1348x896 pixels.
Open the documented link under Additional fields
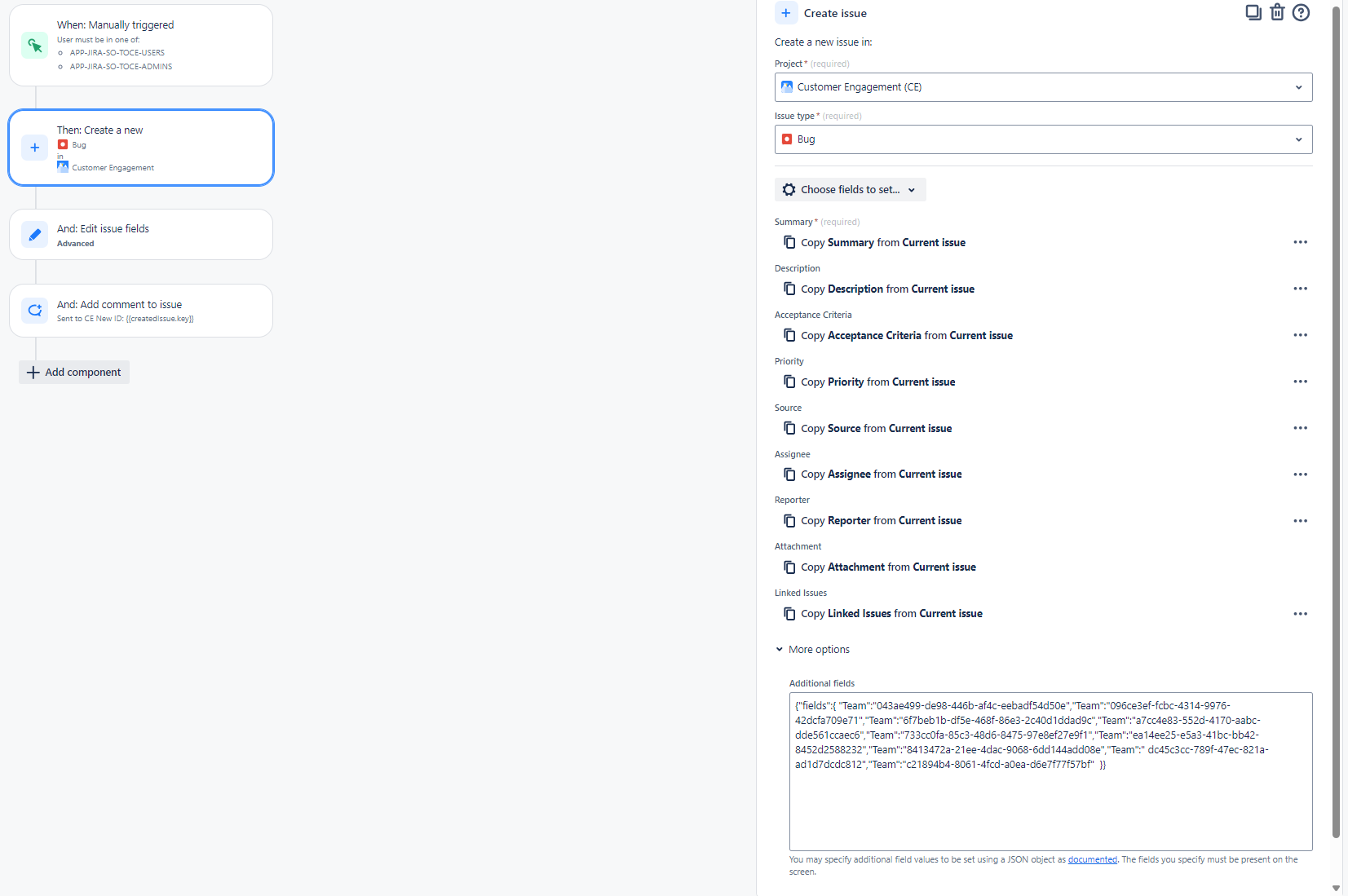(1092, 859)
